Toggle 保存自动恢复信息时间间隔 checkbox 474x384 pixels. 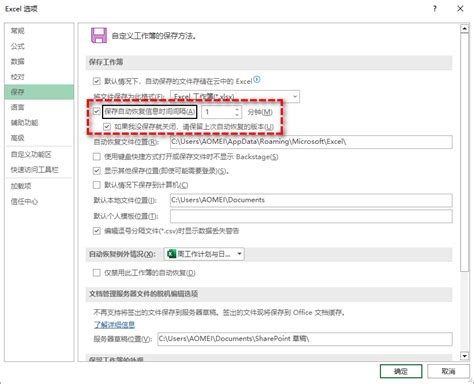97,111
